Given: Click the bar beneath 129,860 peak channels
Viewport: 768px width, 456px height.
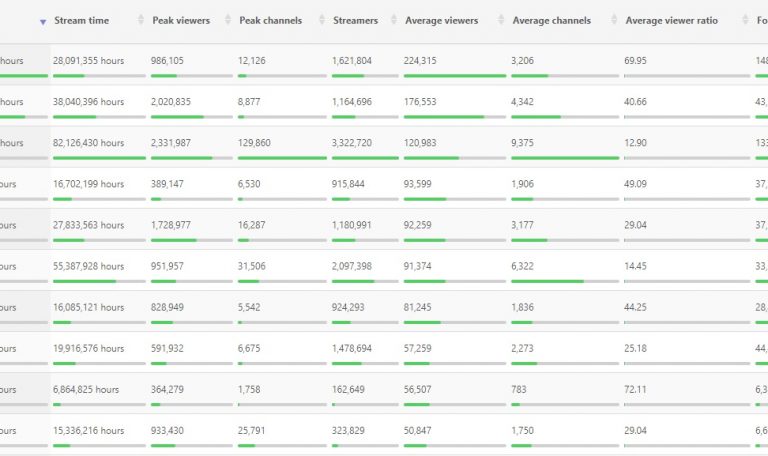Looking at the screenshot, I should pyautogui.click(x=282, y=158).
